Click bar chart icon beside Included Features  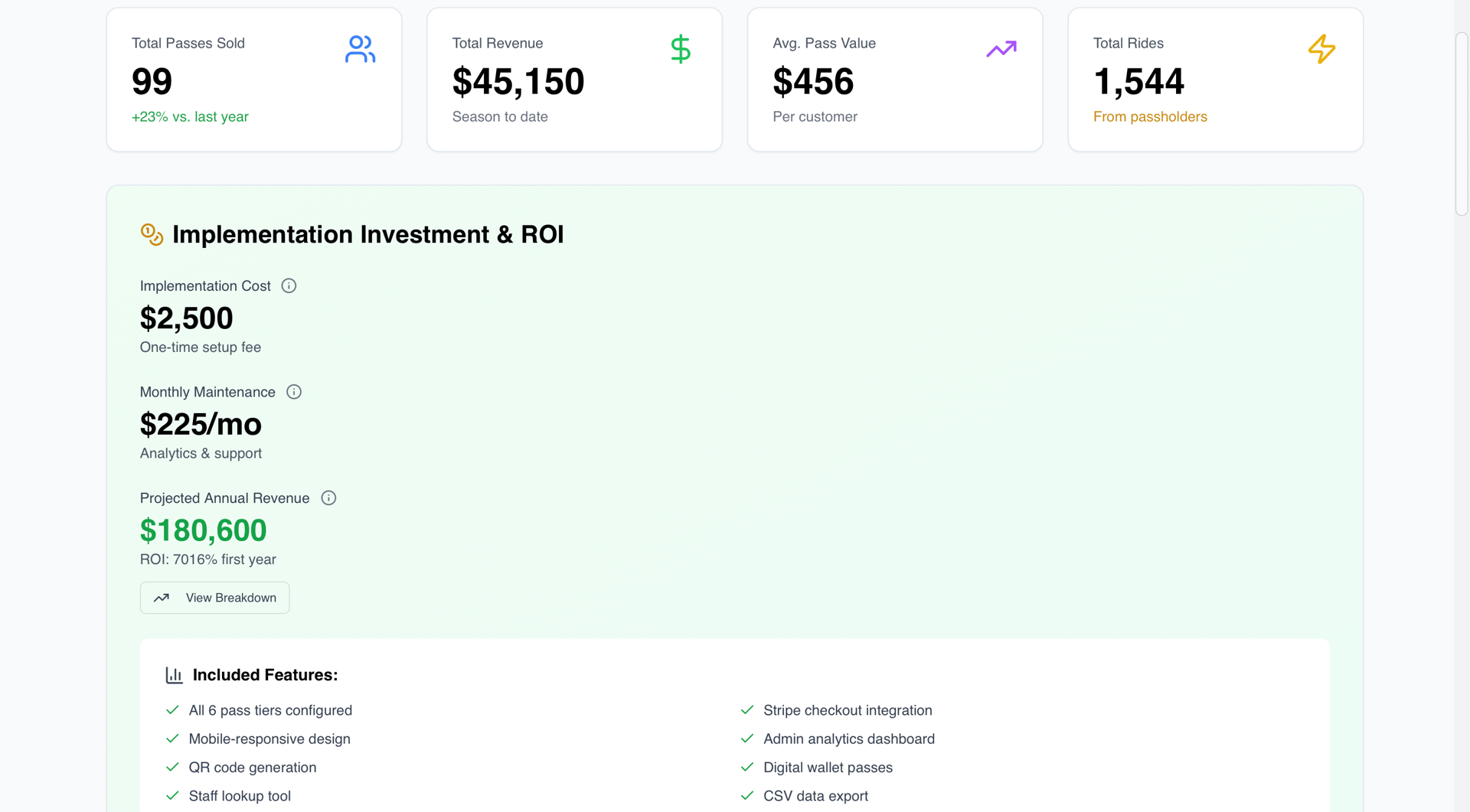click(174, 675)
